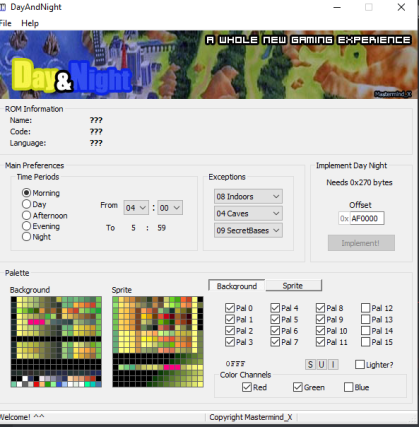Open the Help menu

pyautogui.click(x=30, y=23)
